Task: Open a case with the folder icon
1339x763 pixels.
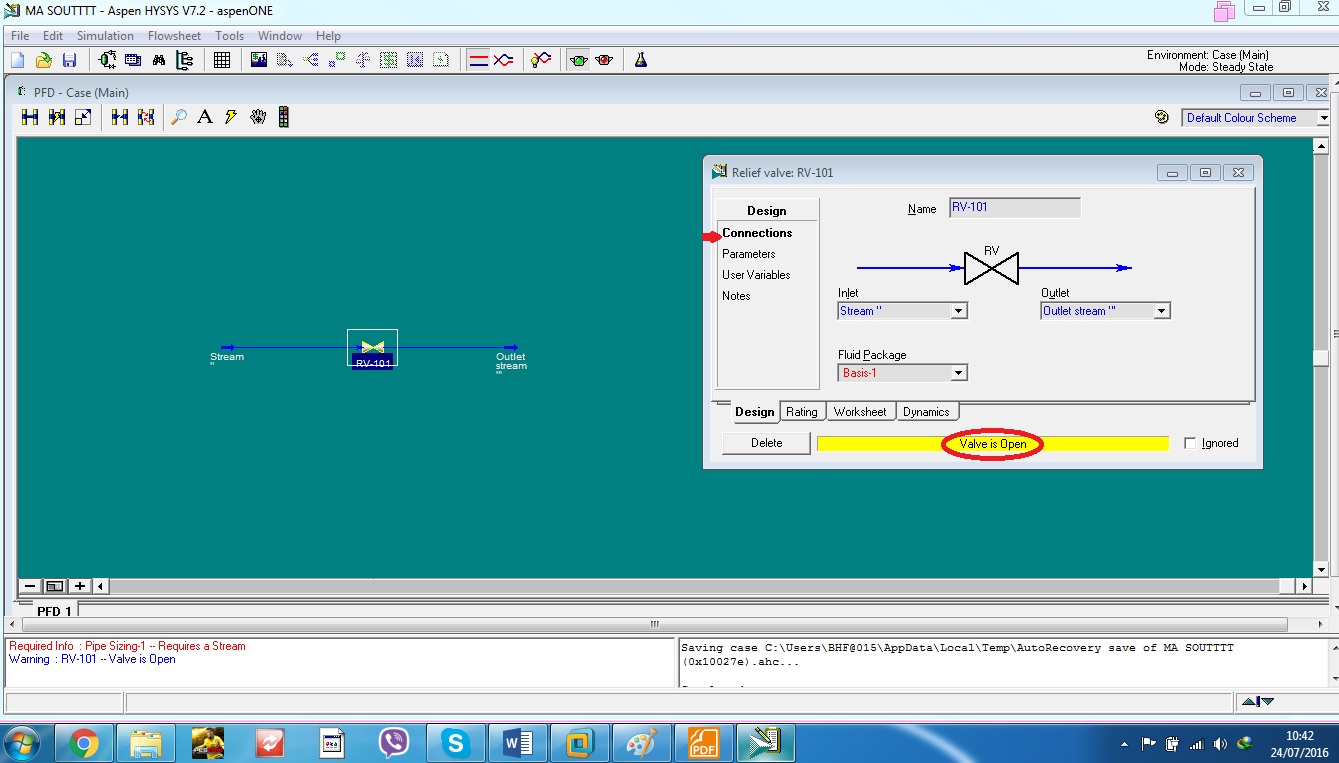Action: pyautogui.click(x=44, y=60)
